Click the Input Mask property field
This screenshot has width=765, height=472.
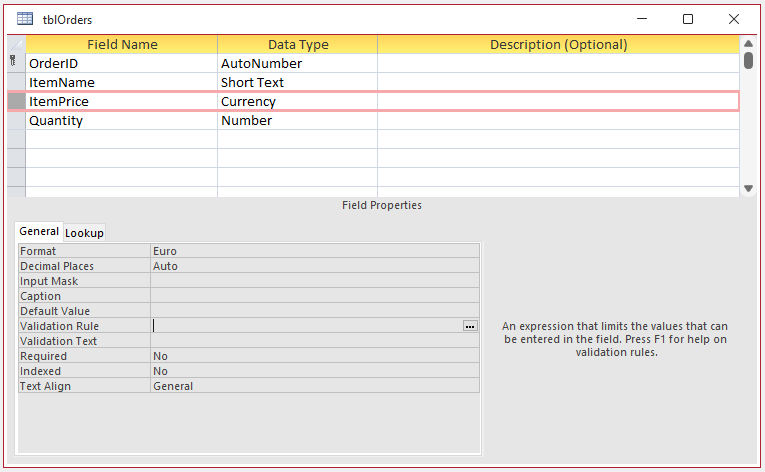[315, 281]
